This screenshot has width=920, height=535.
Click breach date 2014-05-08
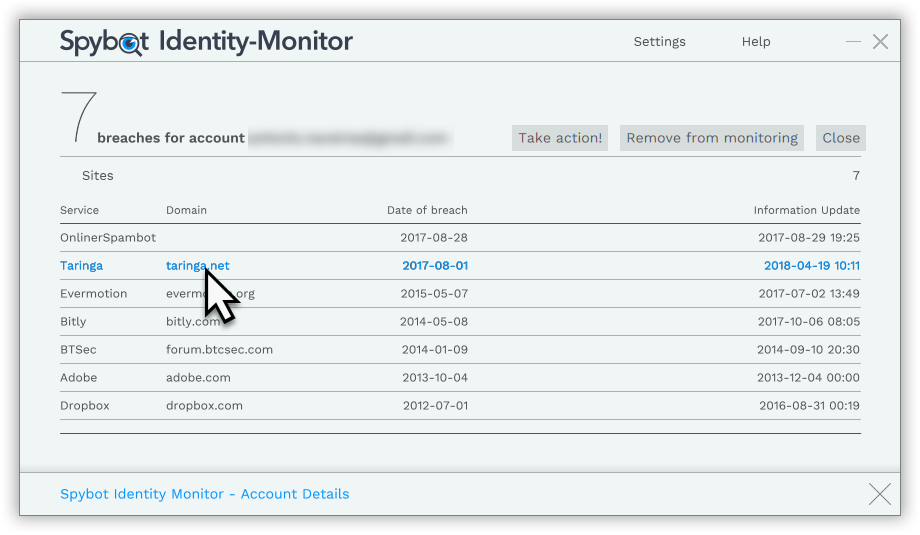click(434, 321)
